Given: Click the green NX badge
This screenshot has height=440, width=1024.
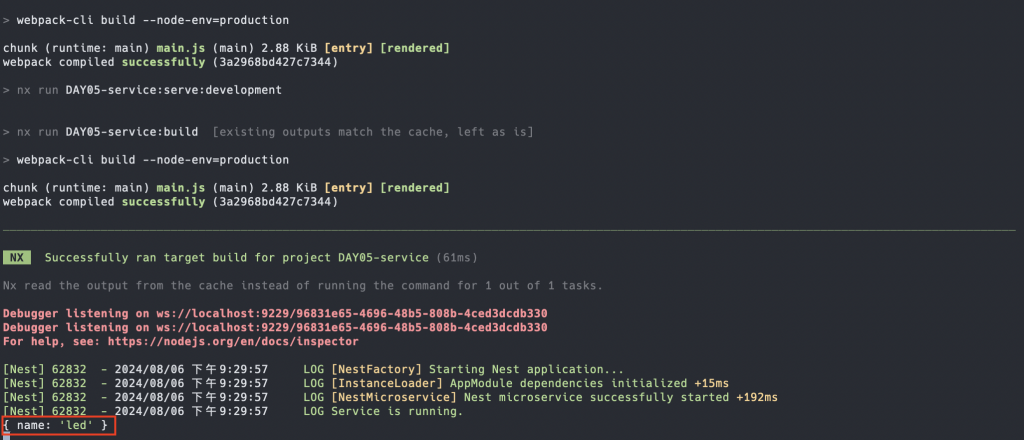Looking at the screenshot, I should [17, 258].
